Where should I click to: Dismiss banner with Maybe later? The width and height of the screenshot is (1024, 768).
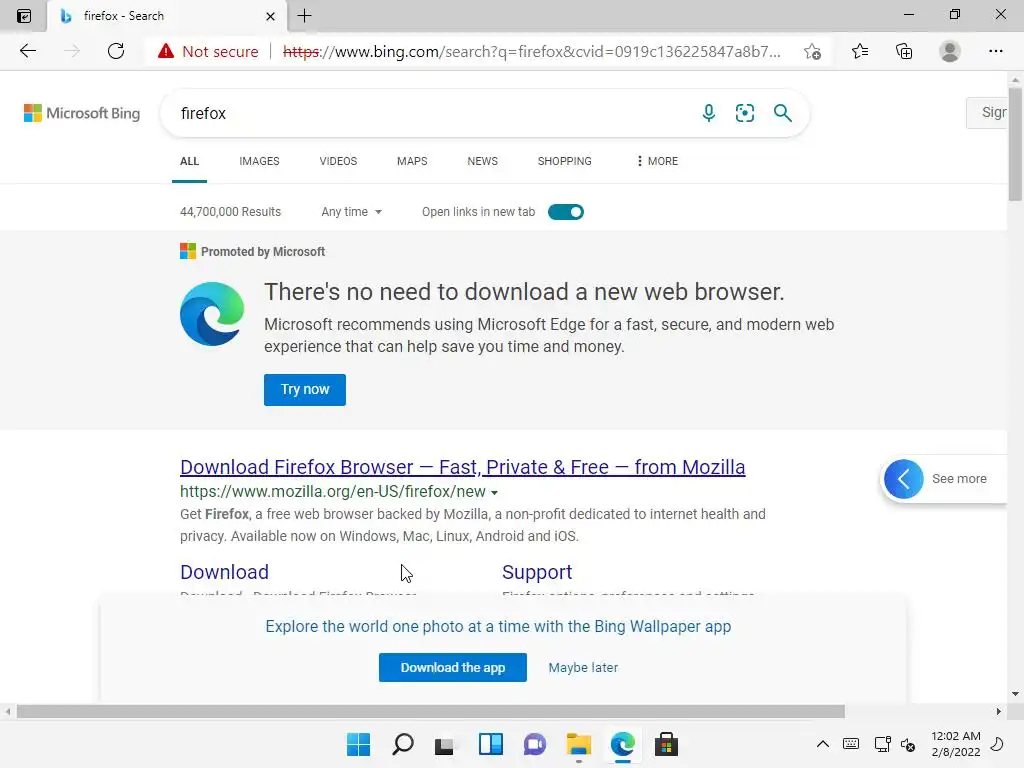(x=583, y=667)
